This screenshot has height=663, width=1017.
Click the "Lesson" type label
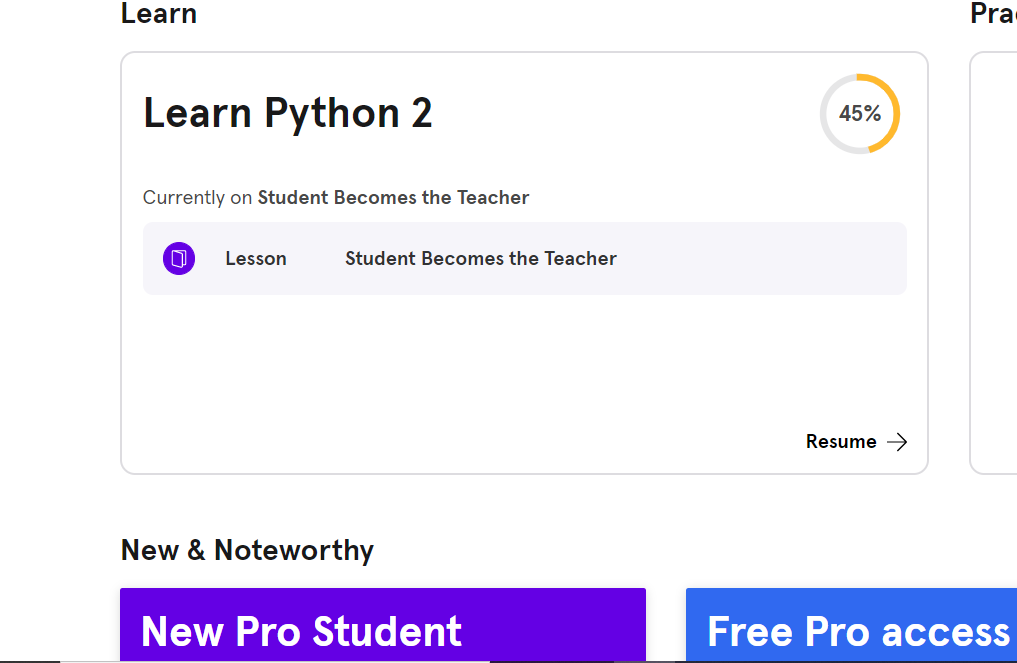point(256,258)
